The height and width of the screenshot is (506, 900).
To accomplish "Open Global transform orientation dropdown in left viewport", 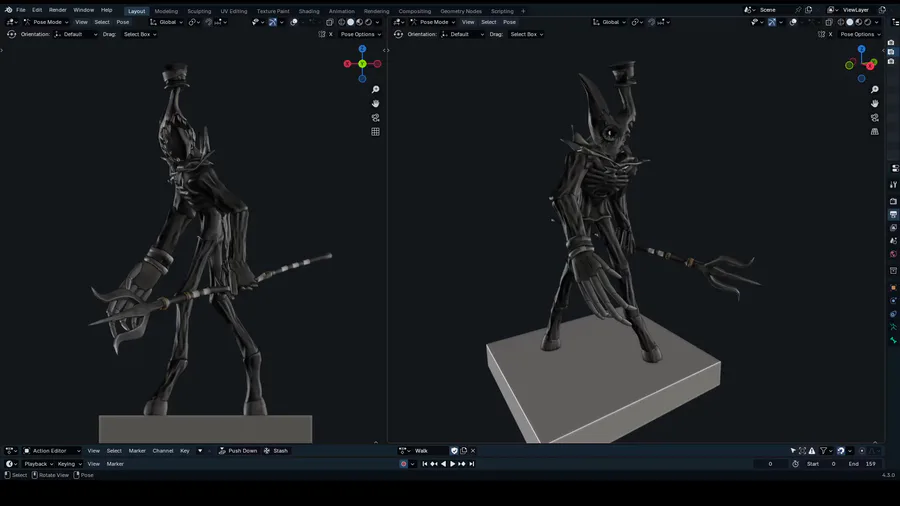I will pyautogui.click(x=166, y=22).
